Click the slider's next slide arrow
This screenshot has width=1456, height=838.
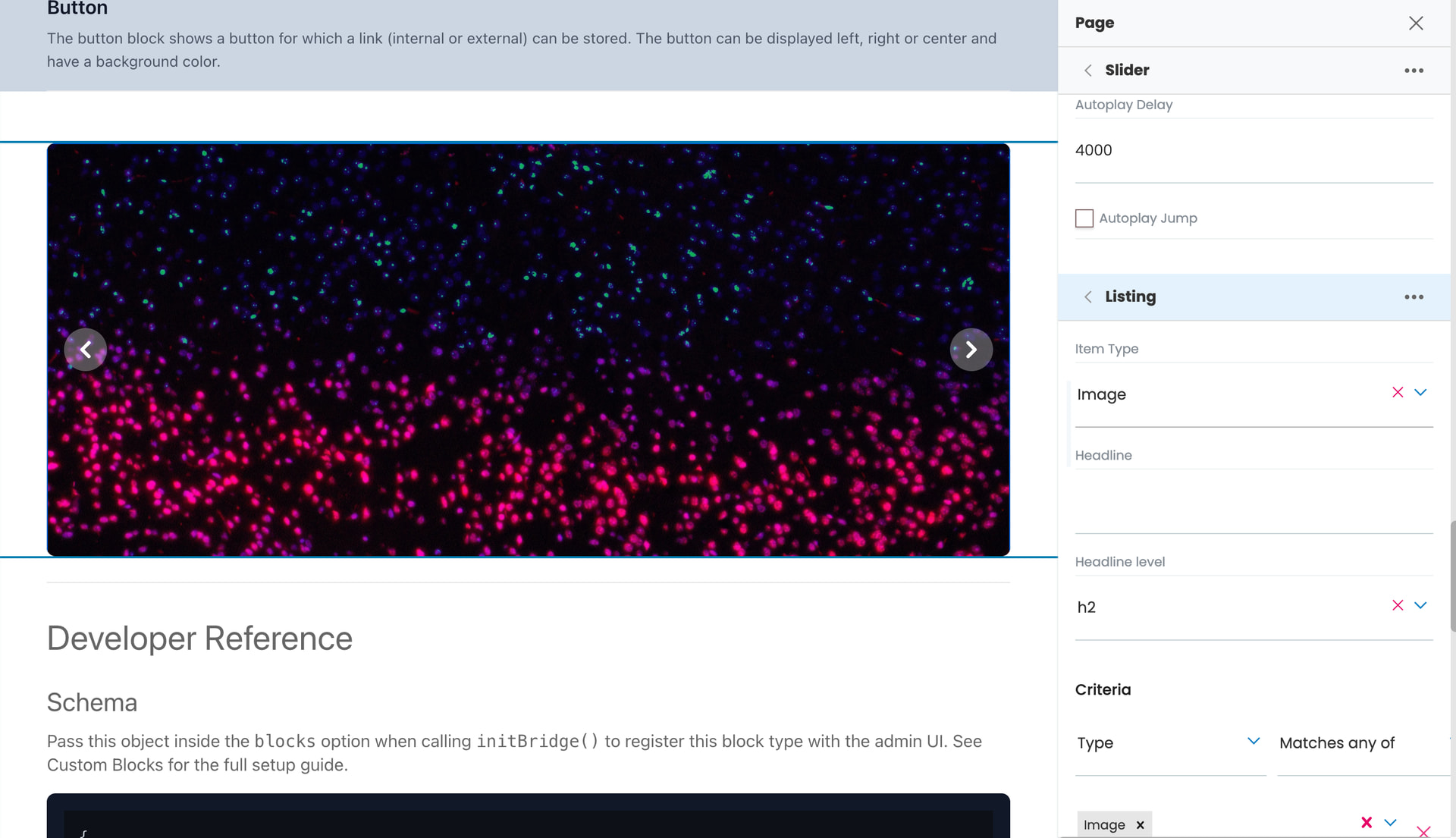pyautogui.click(x=971, y=350)
